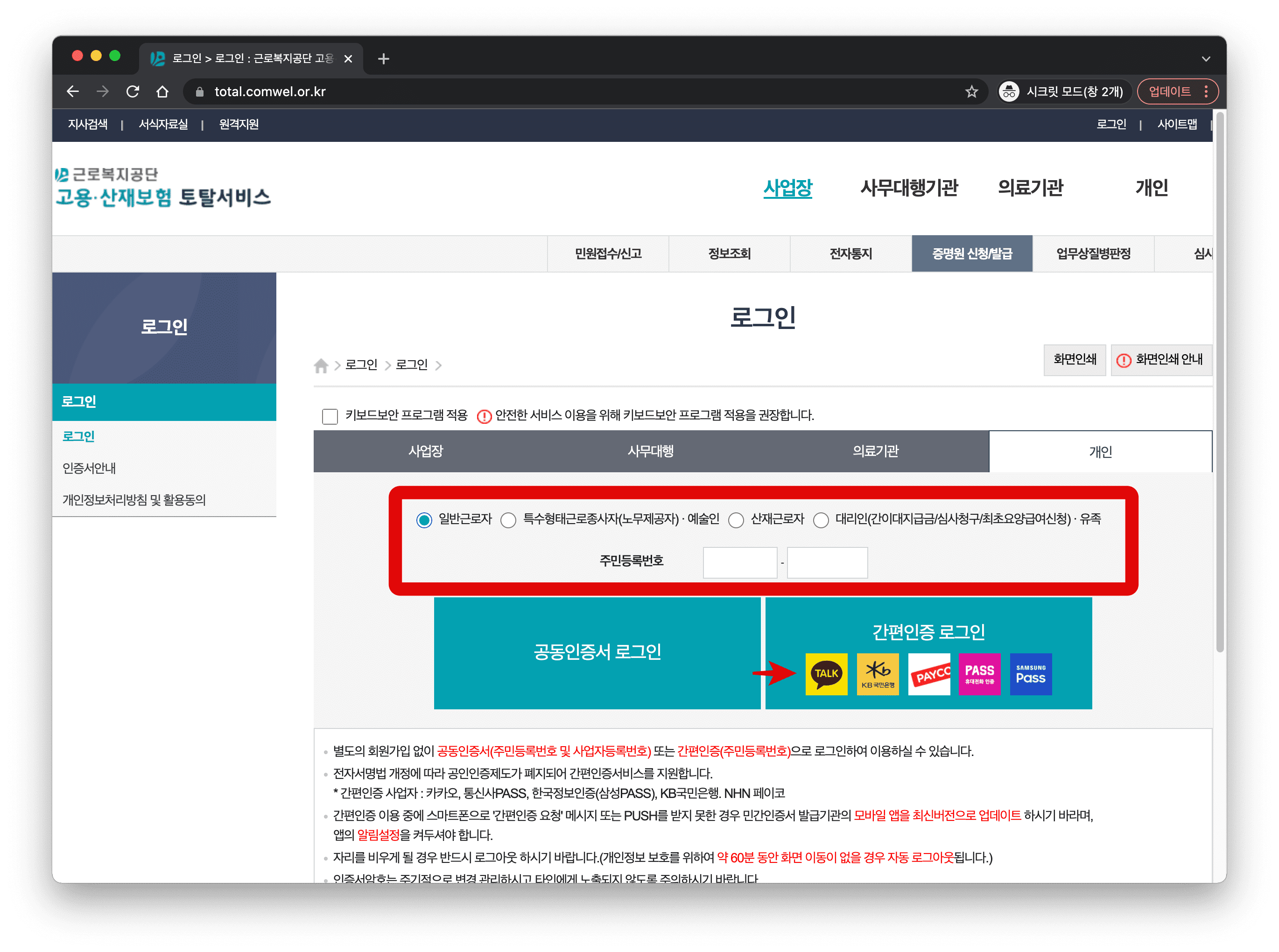
Task: Bookmark page with the star icon
Action: tap(972, 91)
